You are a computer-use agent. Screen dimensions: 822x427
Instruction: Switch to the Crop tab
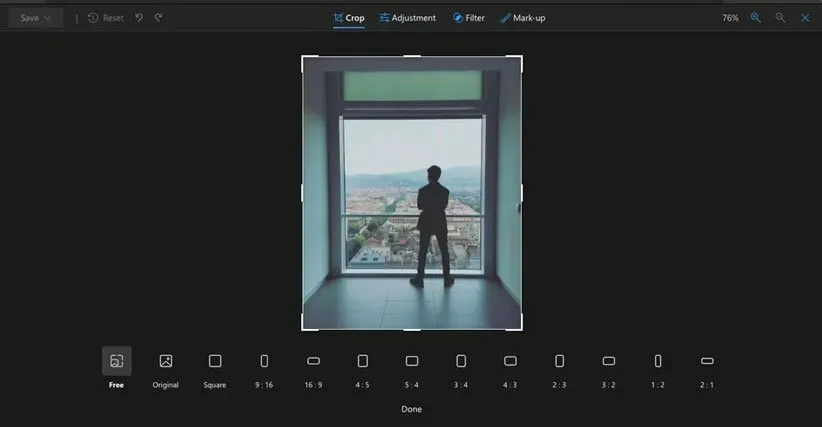pos(349,18)
